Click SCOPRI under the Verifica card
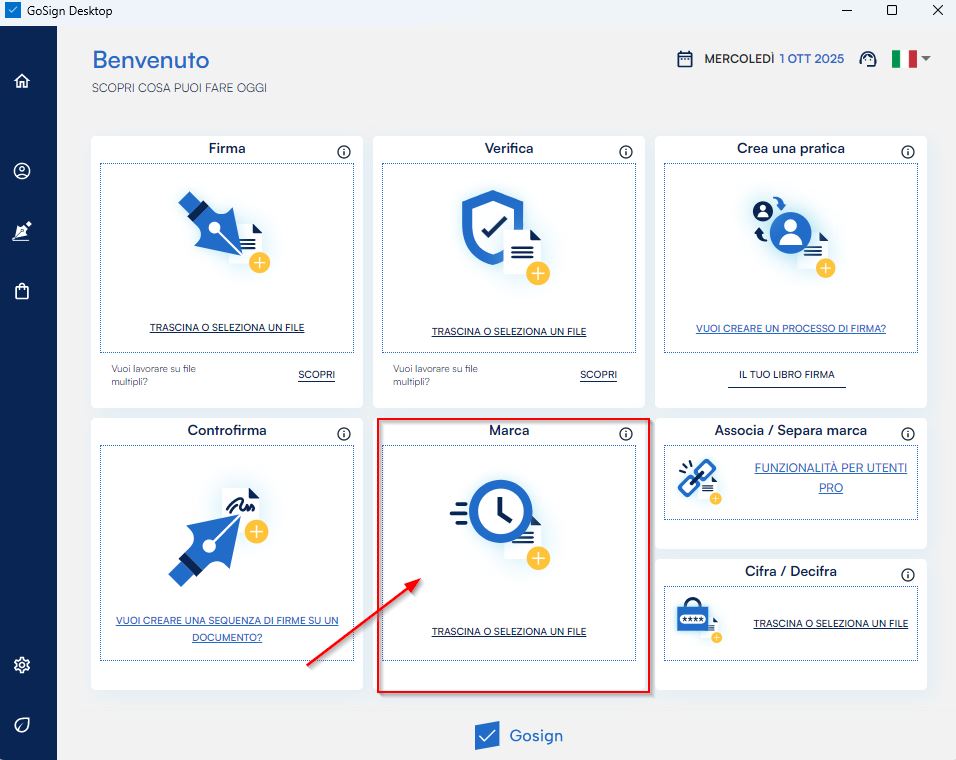This screenshot has height=760, width=956. pyautogui.click(x=598, y=375)
